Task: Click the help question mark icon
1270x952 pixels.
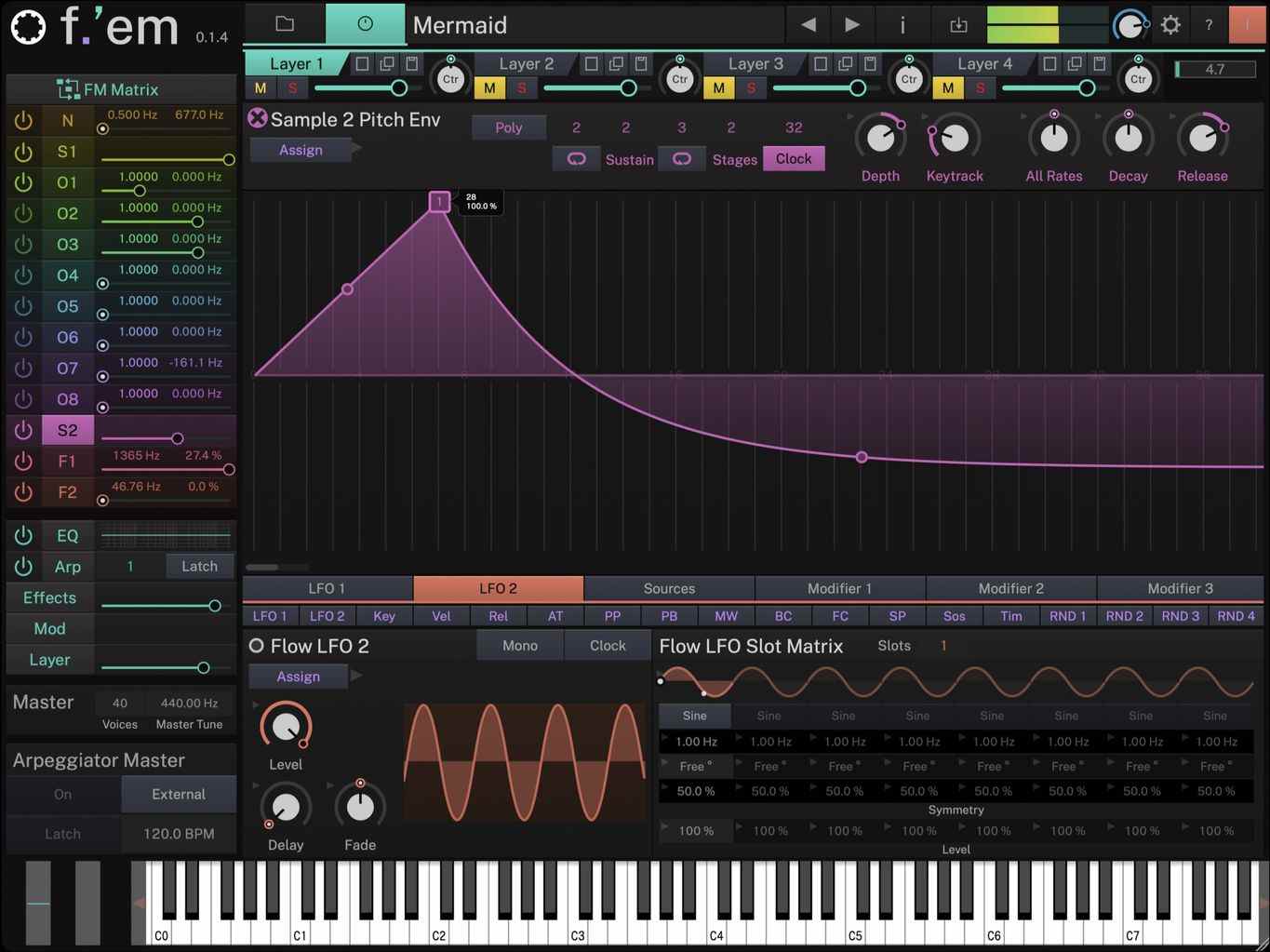Action: (1209, 25)
